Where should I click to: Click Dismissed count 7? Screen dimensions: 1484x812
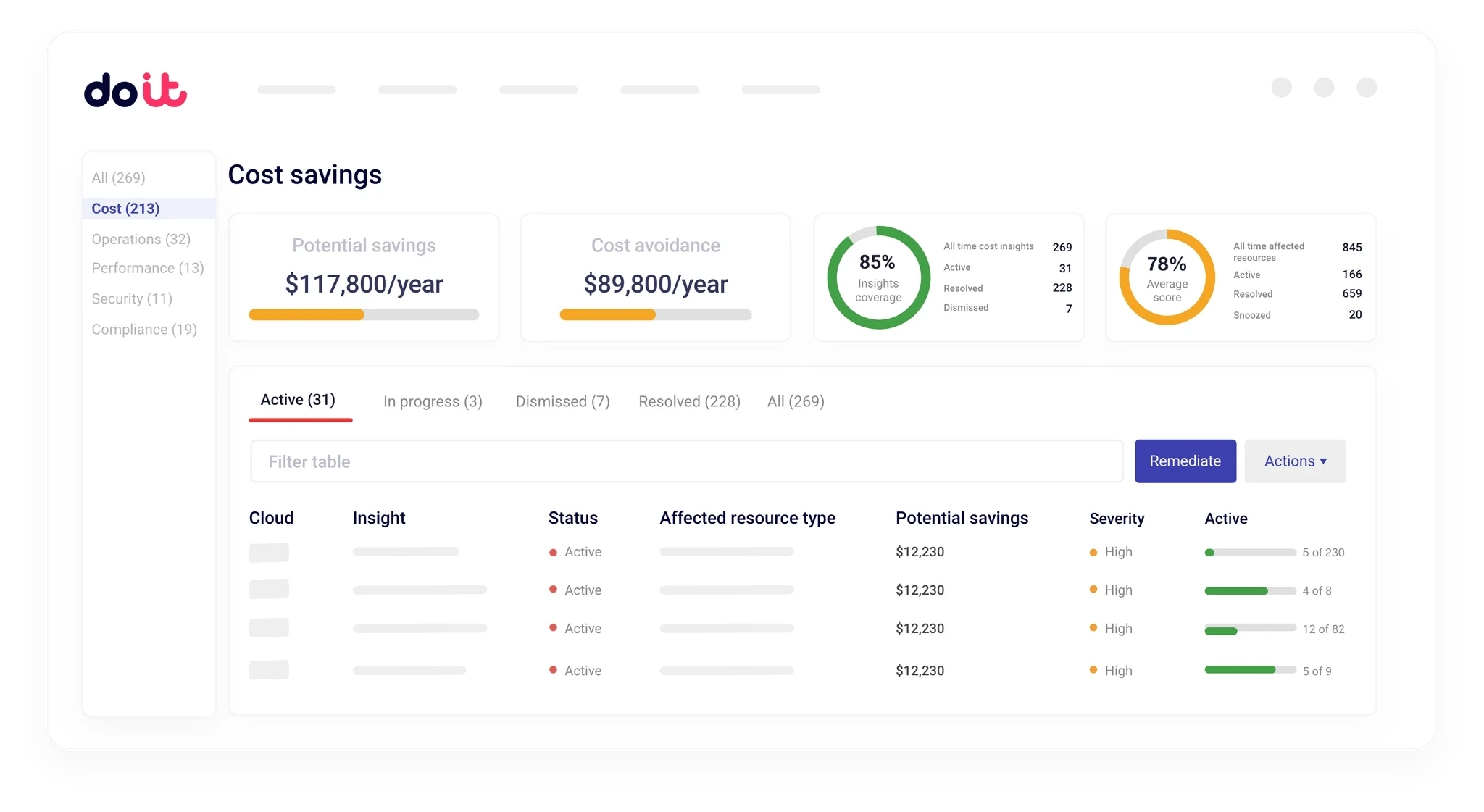[1069, 309]
